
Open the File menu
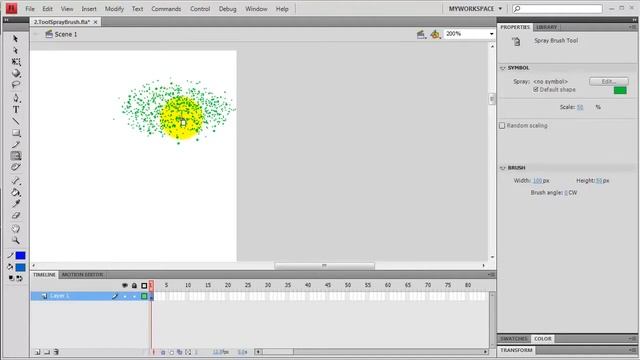30,9
